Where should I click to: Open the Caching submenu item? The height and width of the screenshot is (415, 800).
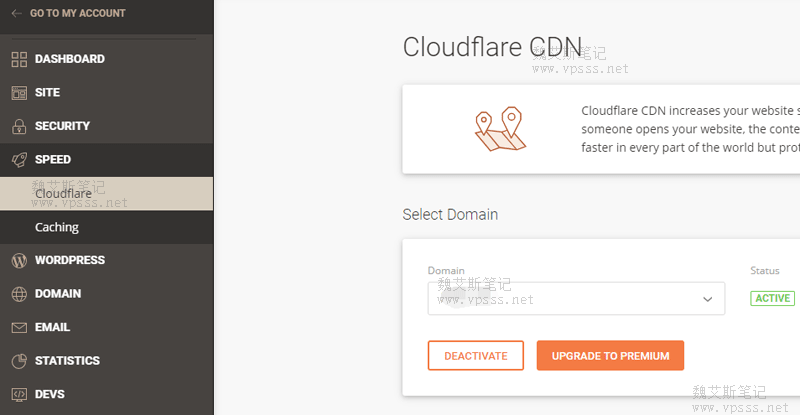107,227
